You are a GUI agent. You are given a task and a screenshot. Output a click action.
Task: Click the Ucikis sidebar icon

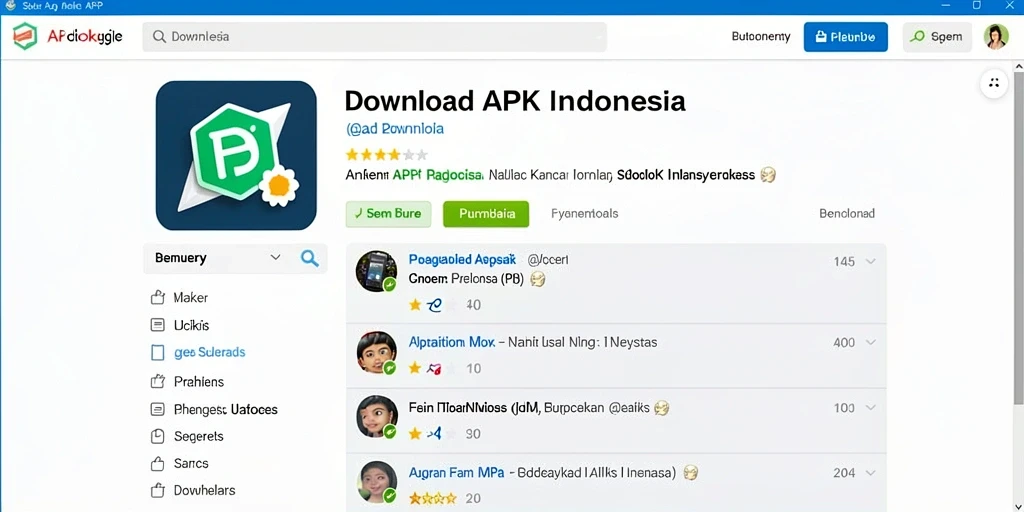(157, 325)
